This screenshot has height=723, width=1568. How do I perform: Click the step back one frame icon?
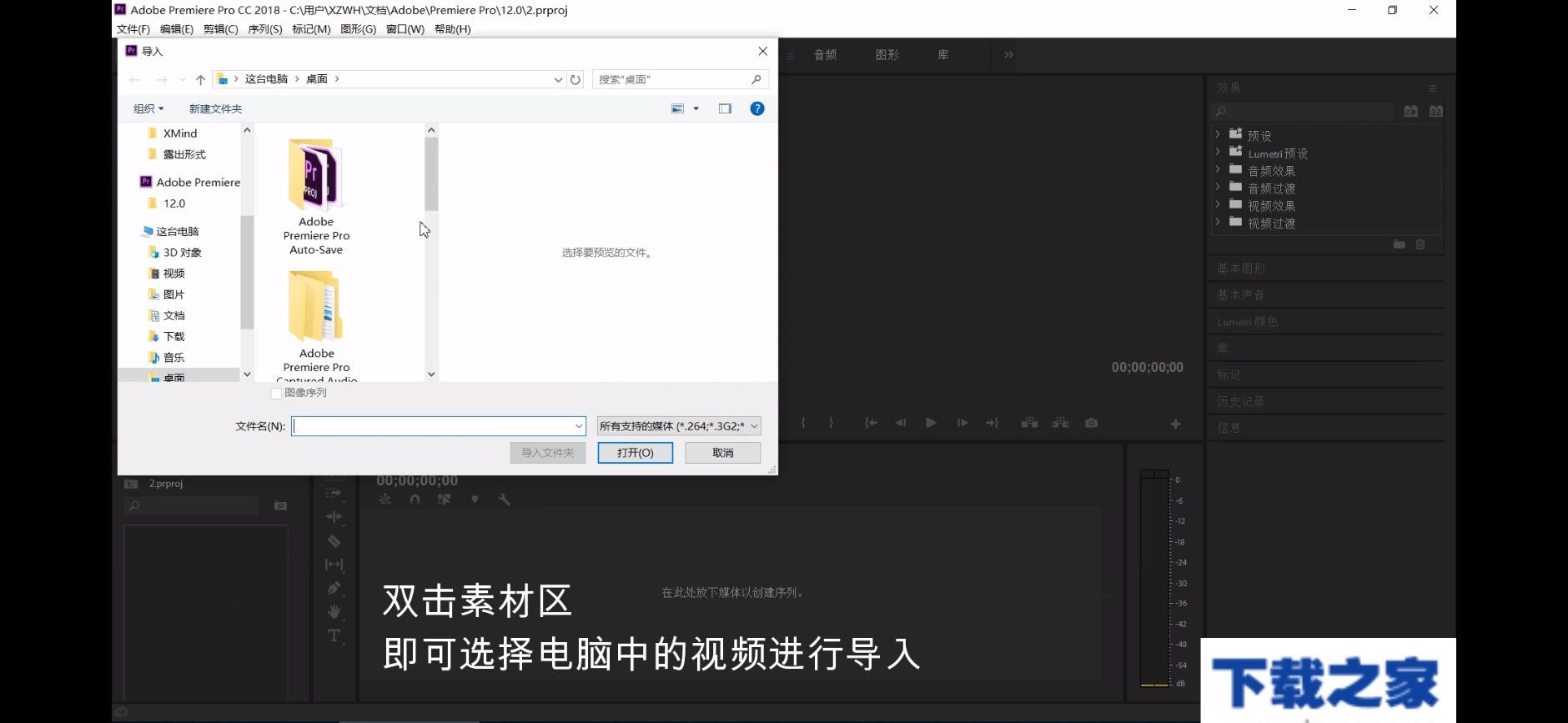click(901, 424)
